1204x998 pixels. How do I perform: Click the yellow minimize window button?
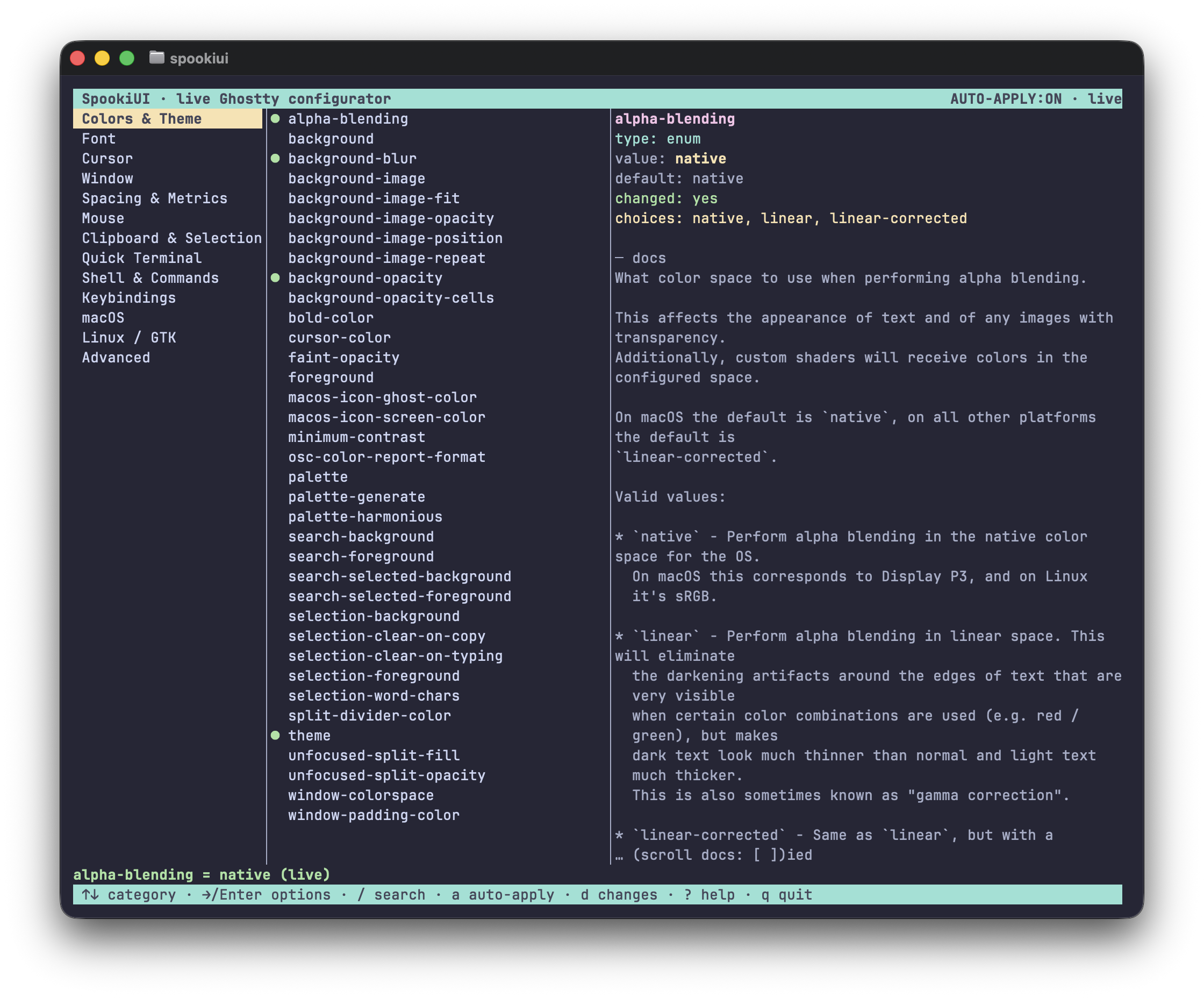click(102, 58)
